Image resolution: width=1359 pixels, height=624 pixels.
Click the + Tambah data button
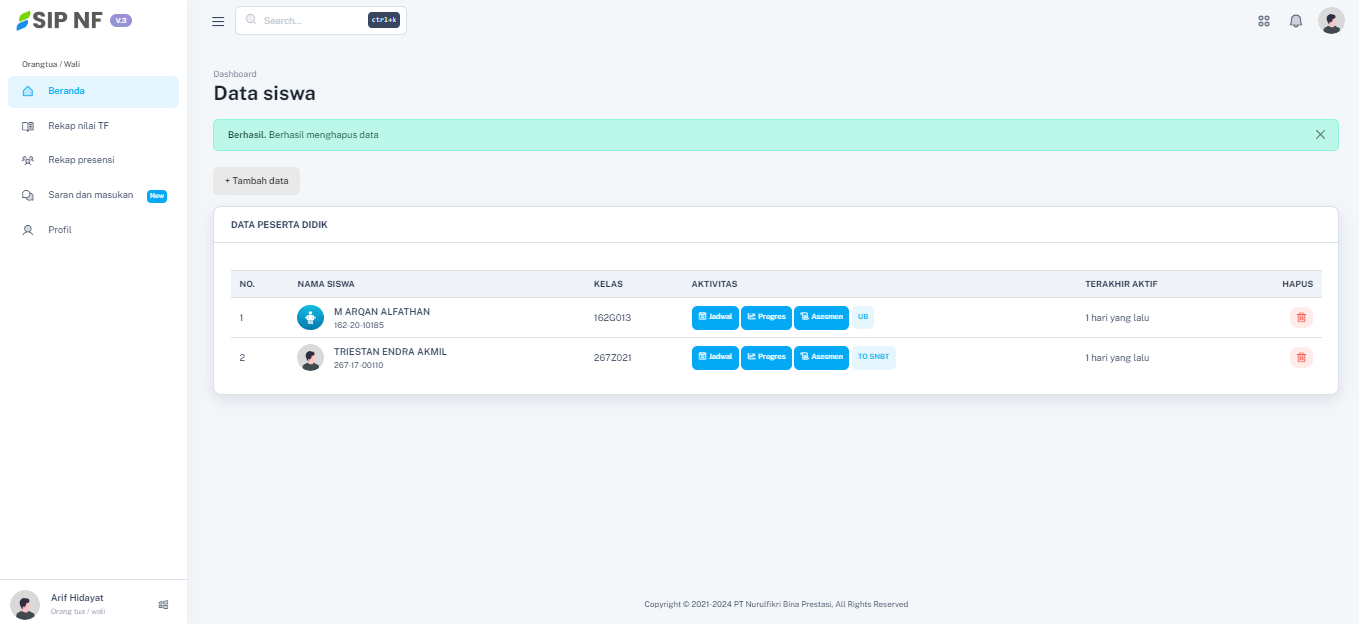click(256, 181)
